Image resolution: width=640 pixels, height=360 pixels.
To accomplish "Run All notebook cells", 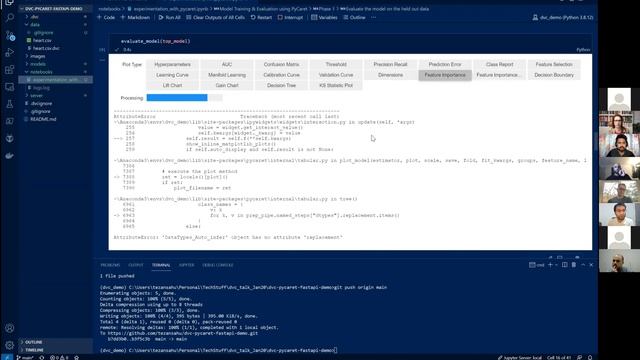I will (x=169, y=18).
